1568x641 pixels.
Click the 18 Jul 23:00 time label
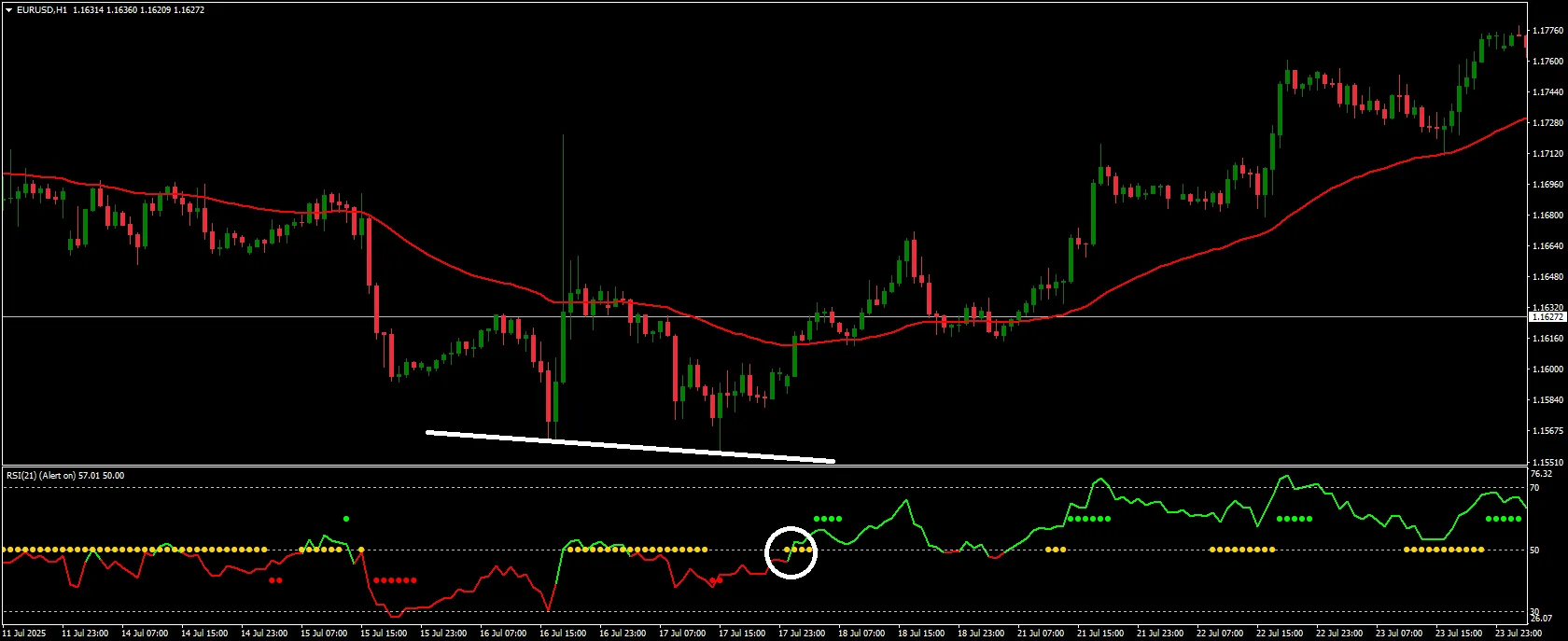point(981,634)
